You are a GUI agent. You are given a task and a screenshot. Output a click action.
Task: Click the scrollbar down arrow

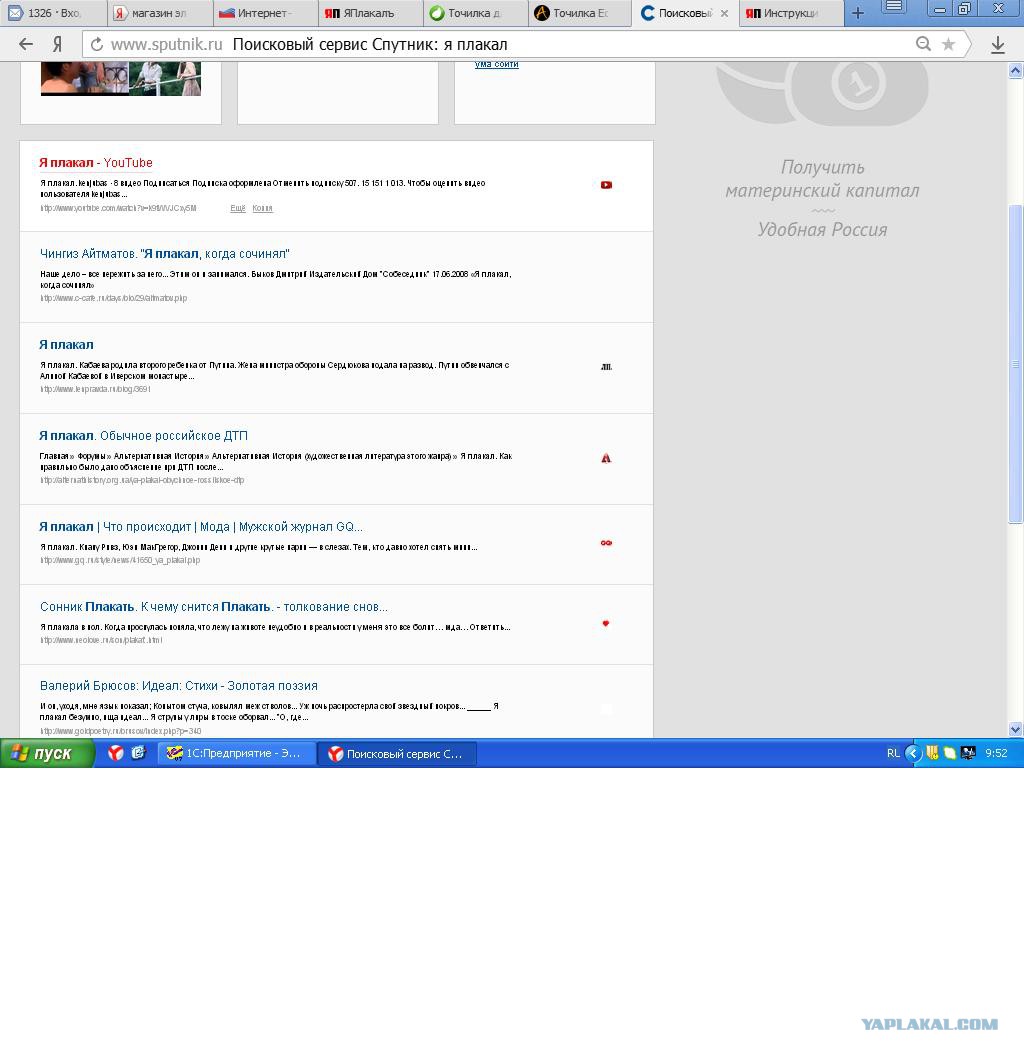coord(1015,729)
